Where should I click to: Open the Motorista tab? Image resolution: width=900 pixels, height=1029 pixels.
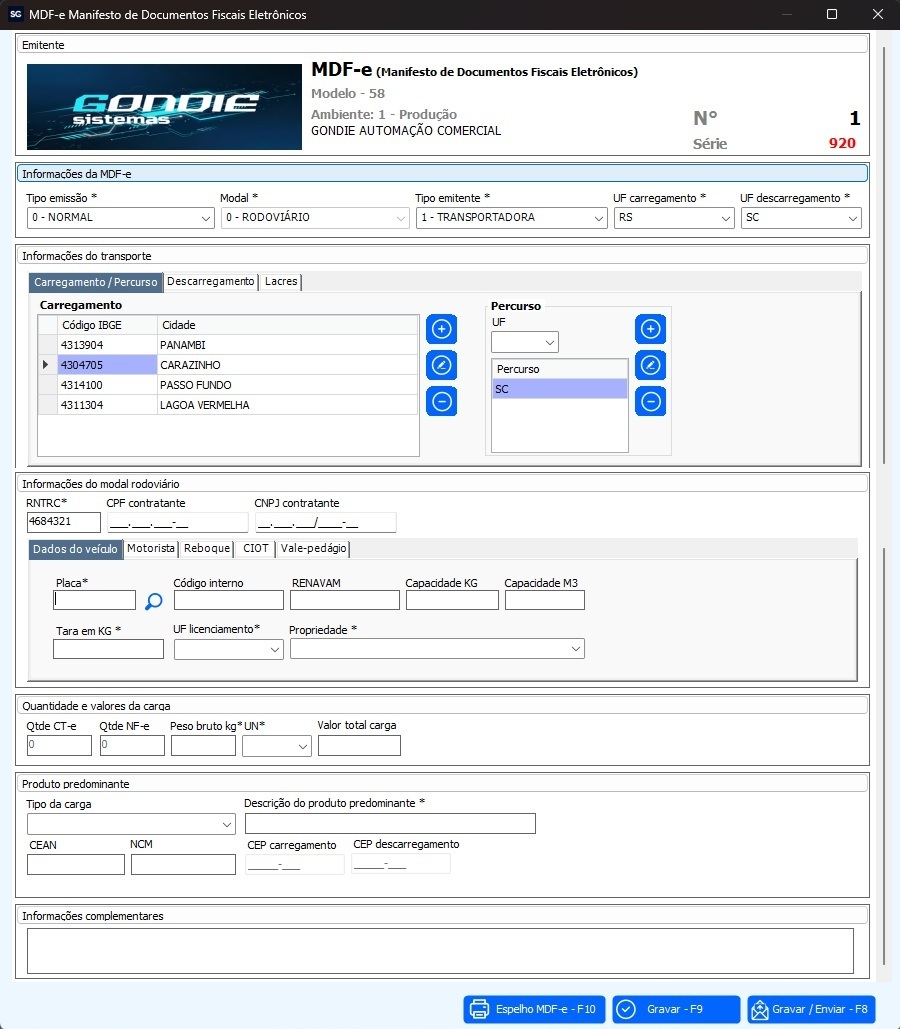click(151, 549)
